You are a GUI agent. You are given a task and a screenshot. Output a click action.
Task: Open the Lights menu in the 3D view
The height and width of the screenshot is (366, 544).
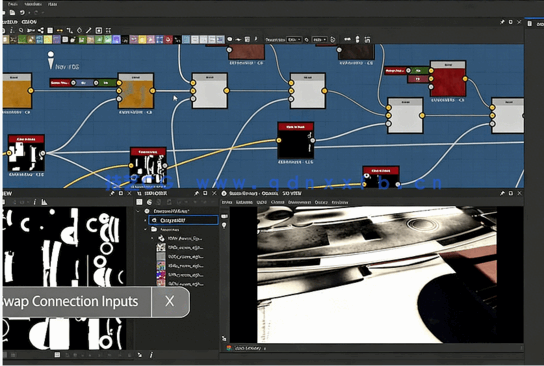[262, 202]
